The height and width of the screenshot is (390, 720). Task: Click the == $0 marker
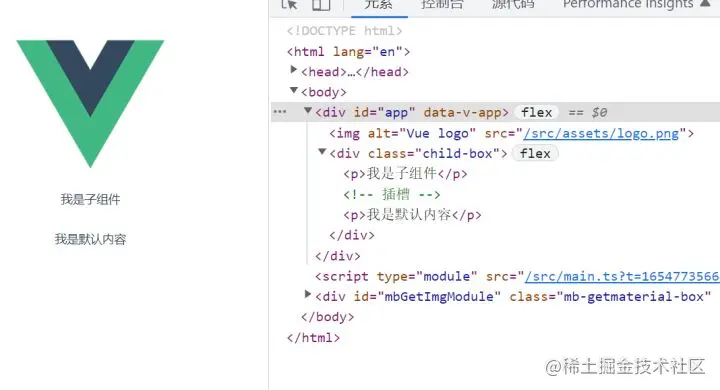(588, 113)
